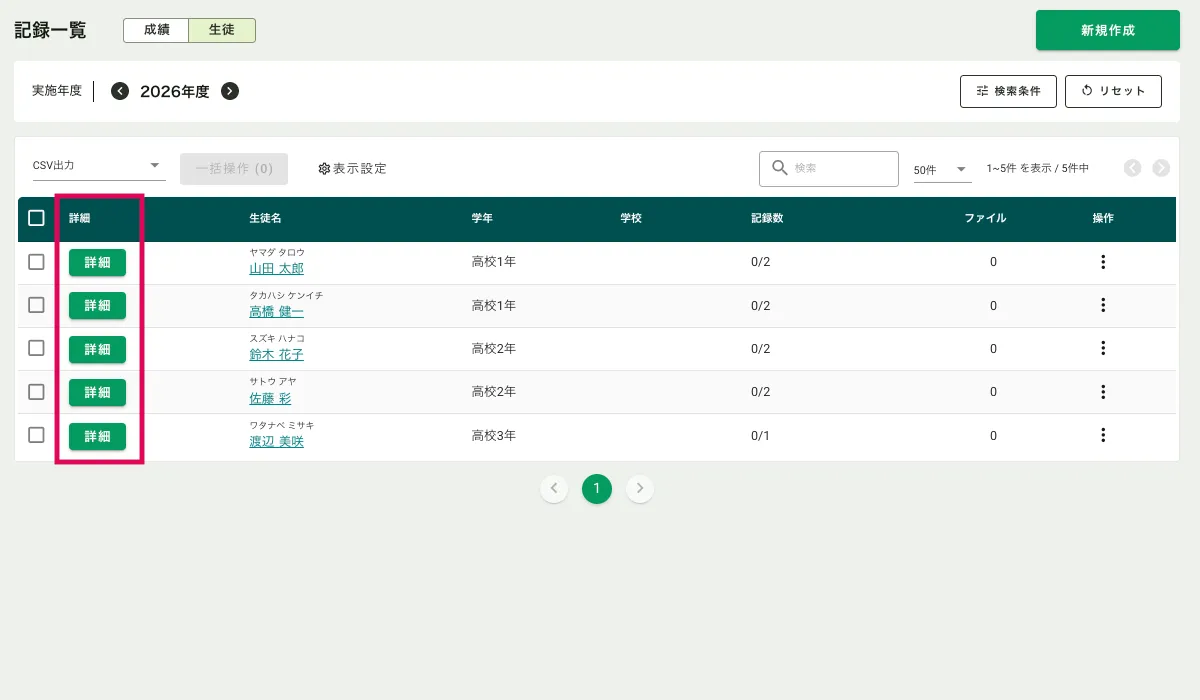
Task: Click the 新規作成 button
Action: (1107, 30)
